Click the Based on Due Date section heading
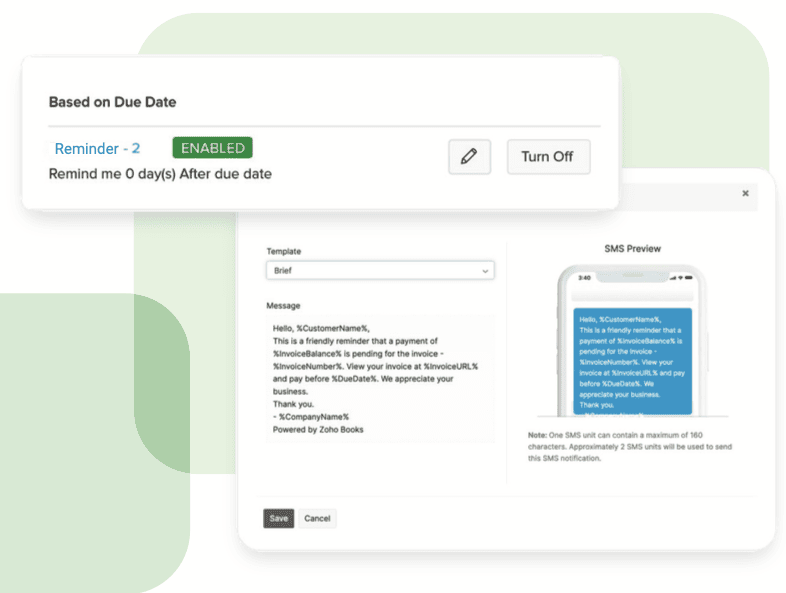786x593 pixels. pos(112,102)
